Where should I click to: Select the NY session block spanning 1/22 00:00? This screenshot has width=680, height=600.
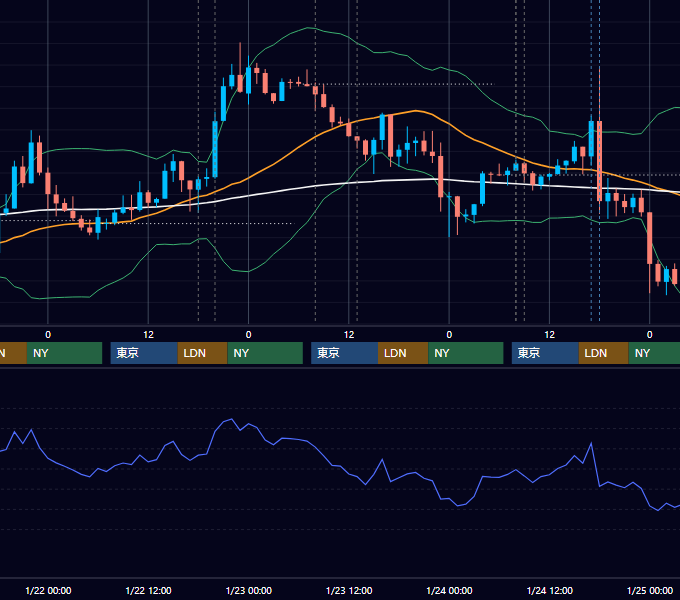pyautogui.click(x=64, y=353)
